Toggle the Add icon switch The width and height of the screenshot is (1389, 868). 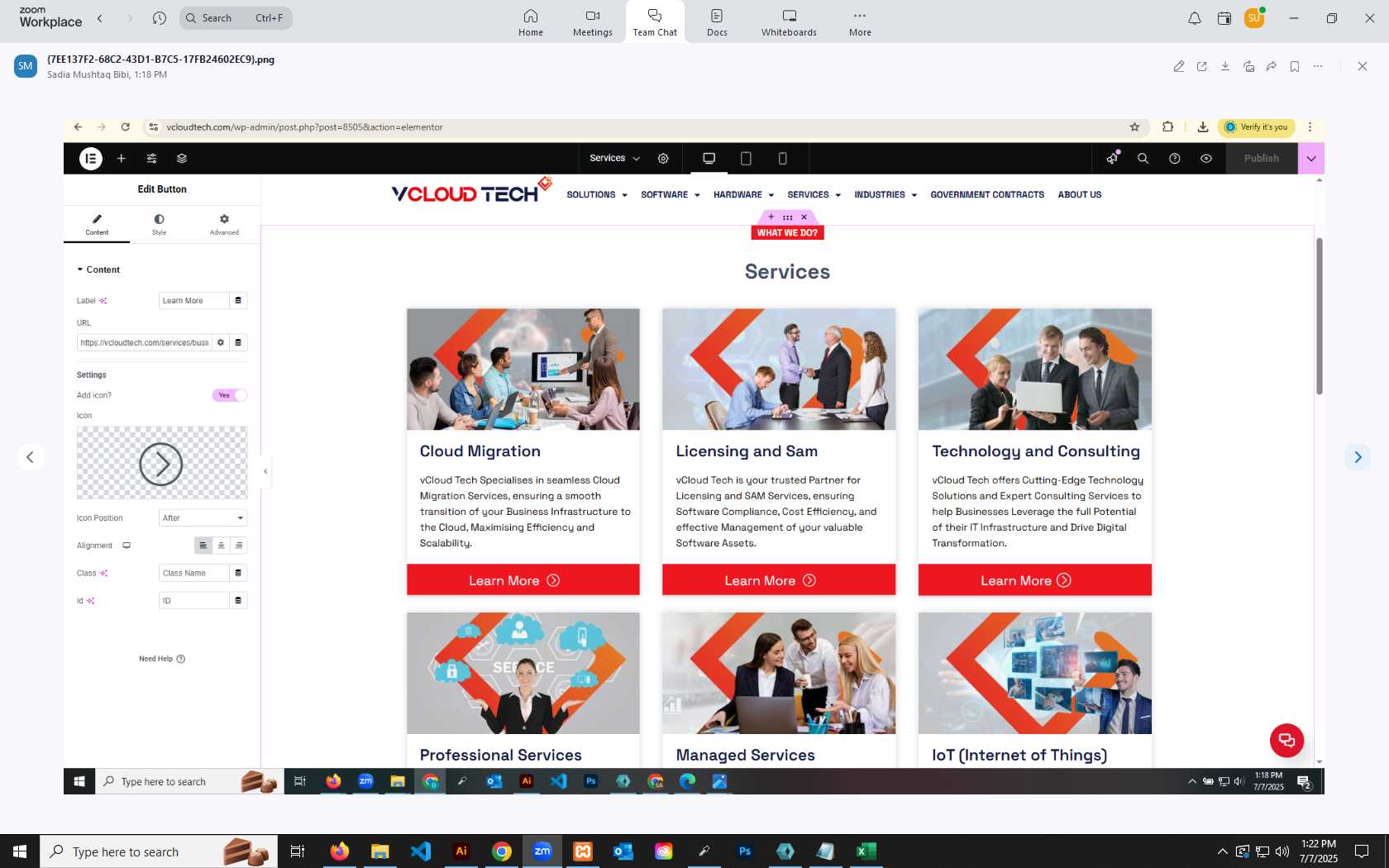[x=229, y=395]
